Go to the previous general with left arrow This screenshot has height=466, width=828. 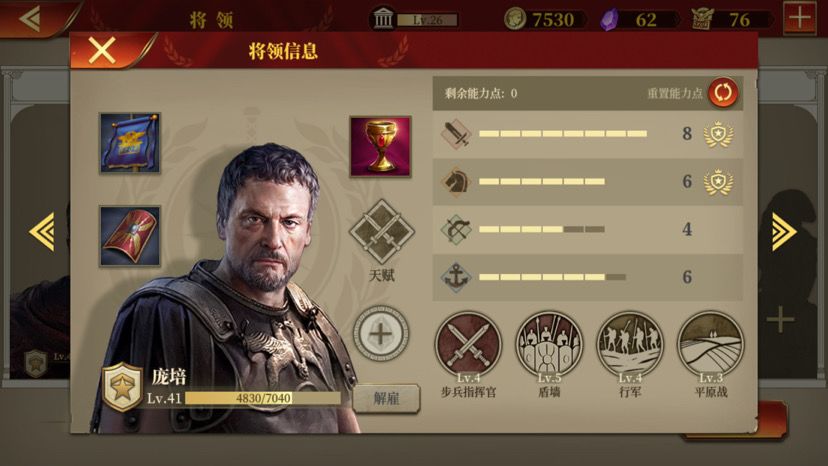pyautogui.click(x=42, y=231)
